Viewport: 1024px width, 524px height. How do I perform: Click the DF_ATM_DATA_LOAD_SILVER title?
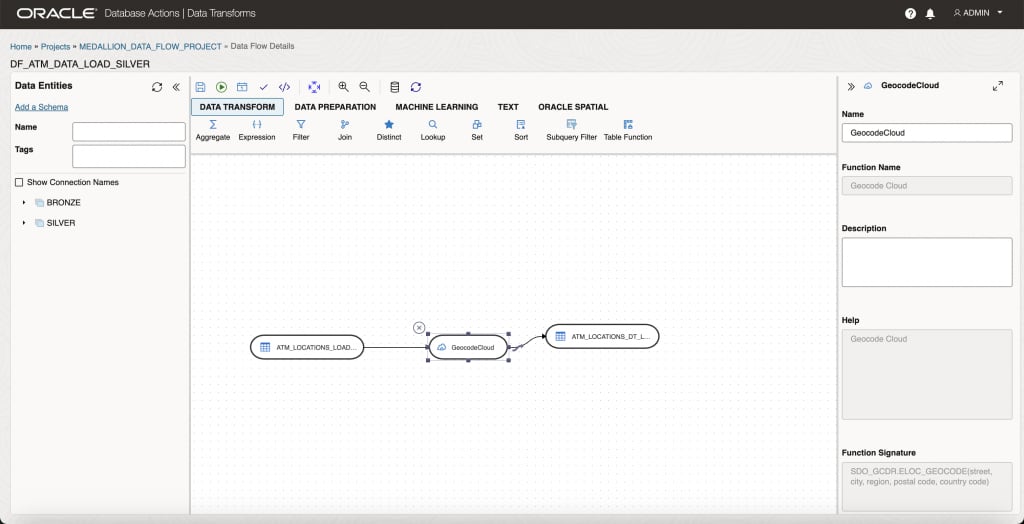[x=80, y=64]
